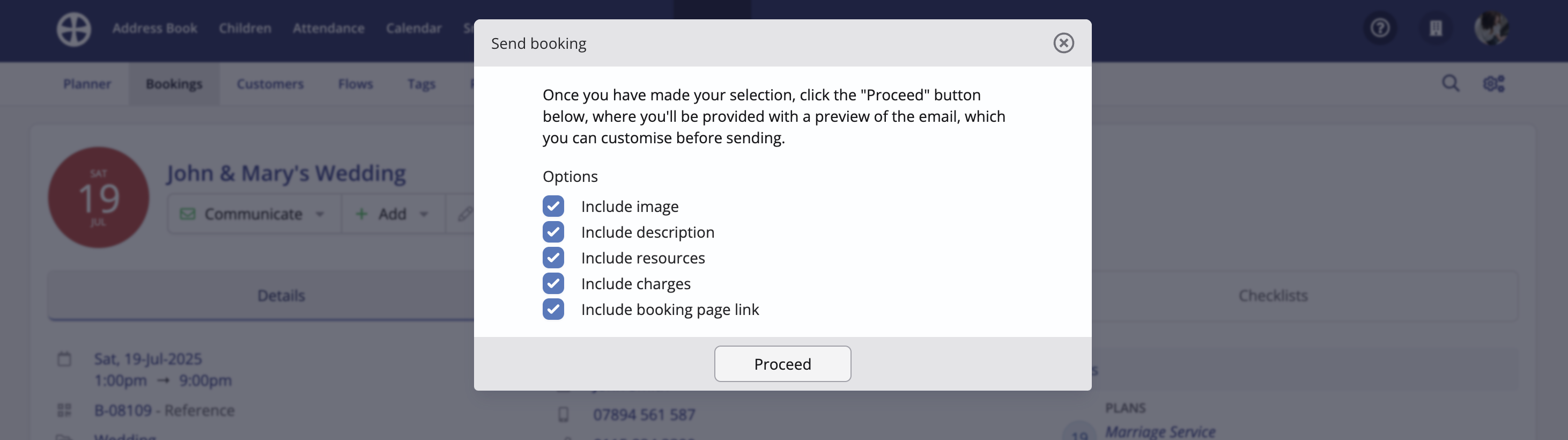Click the red Sat 19 Jul date badge
This screenshot has width=1568, height=440.
point(99,197)
